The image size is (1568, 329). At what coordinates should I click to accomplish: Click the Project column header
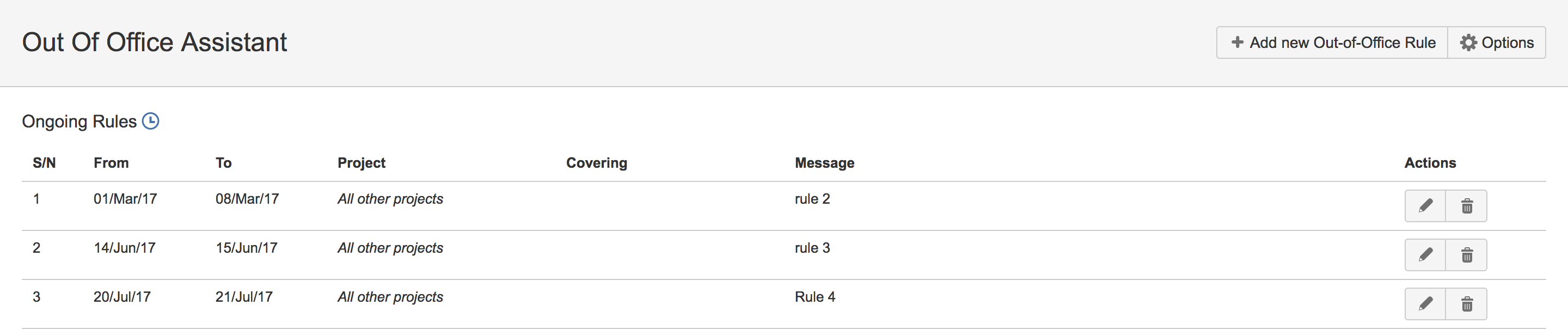(361, 163)
